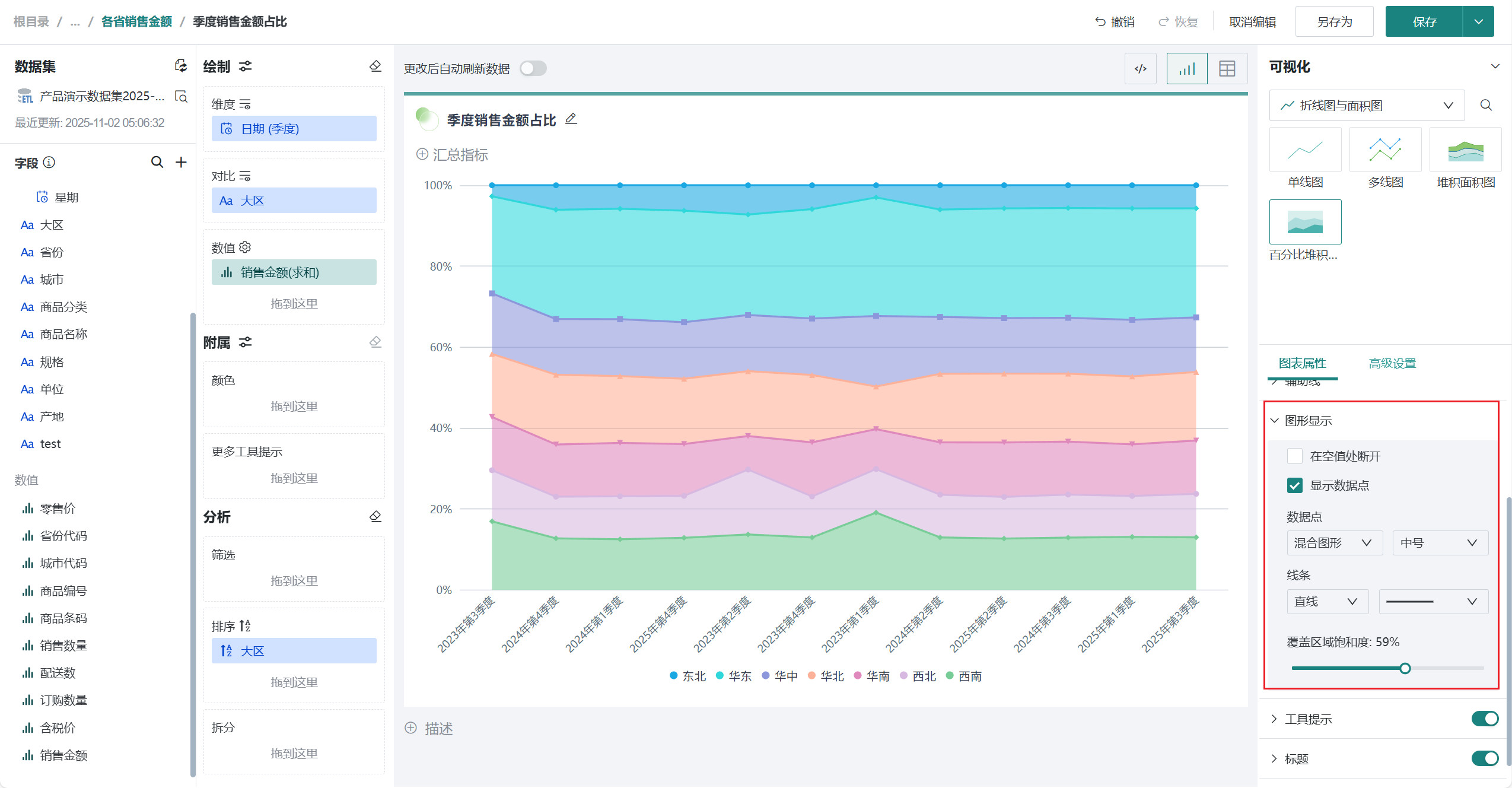Click the field search magnifier icon
The width and height of the screenshot is (1512, 788).
(157, 162)
